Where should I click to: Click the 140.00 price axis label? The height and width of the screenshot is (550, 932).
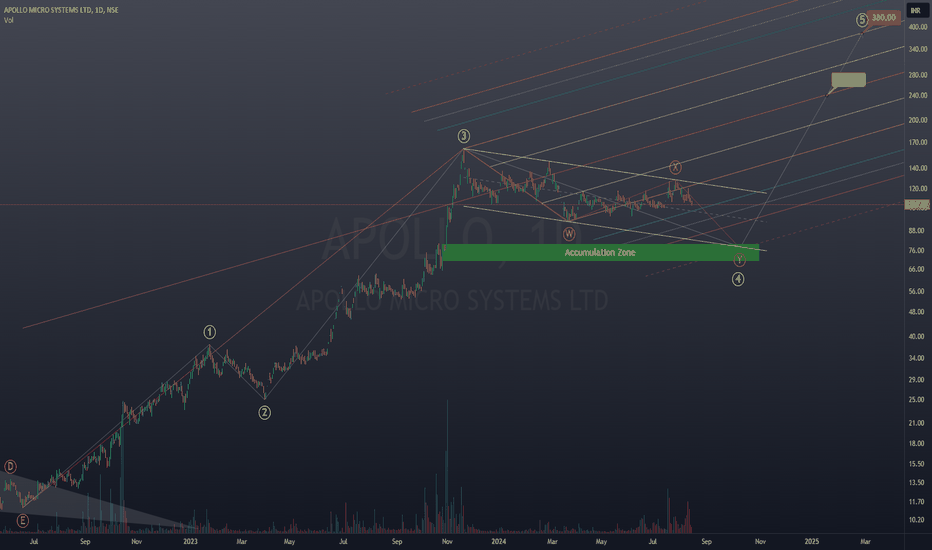pyautogui.click(x=918, y=168)
